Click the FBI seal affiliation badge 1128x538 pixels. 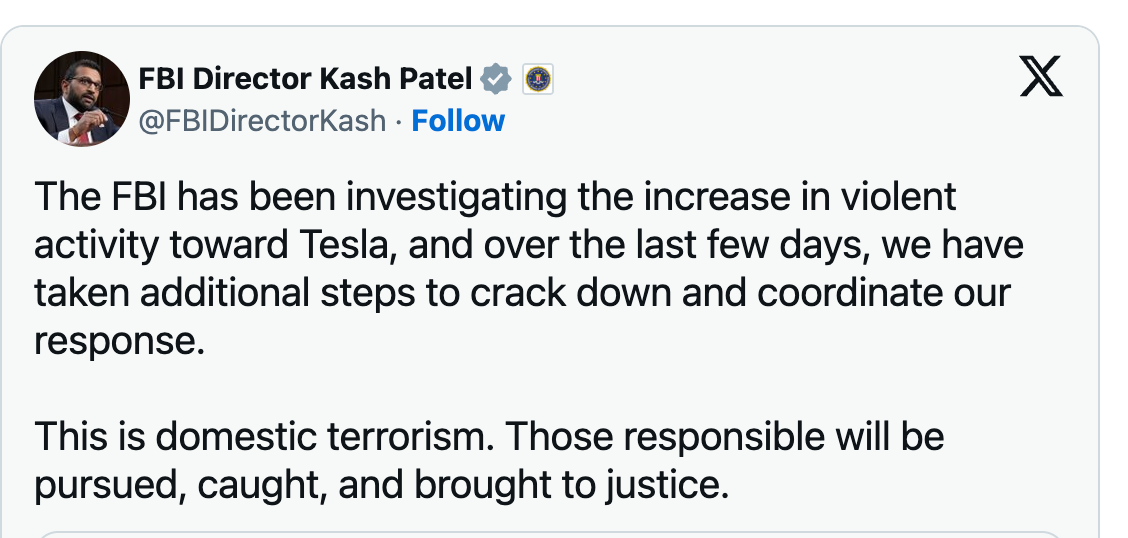538,78
